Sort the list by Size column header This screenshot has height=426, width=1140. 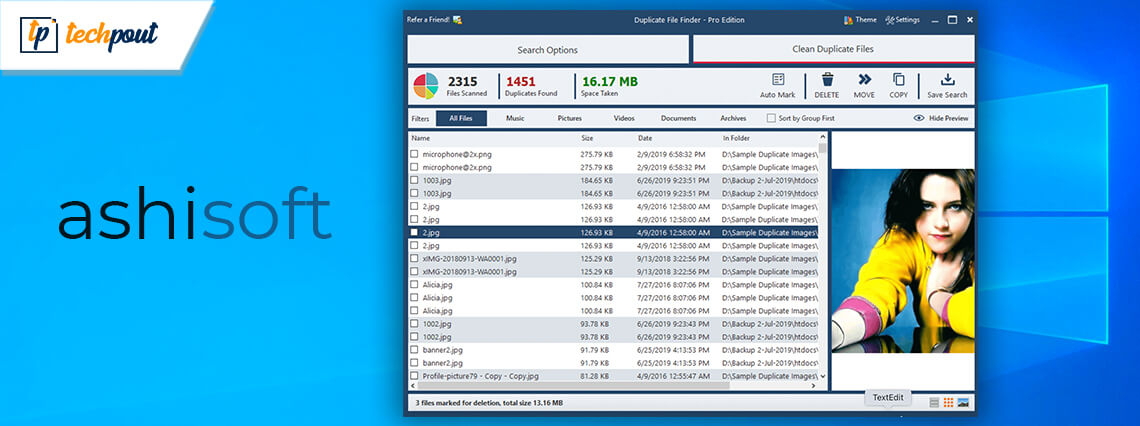[x=587, y=138]
